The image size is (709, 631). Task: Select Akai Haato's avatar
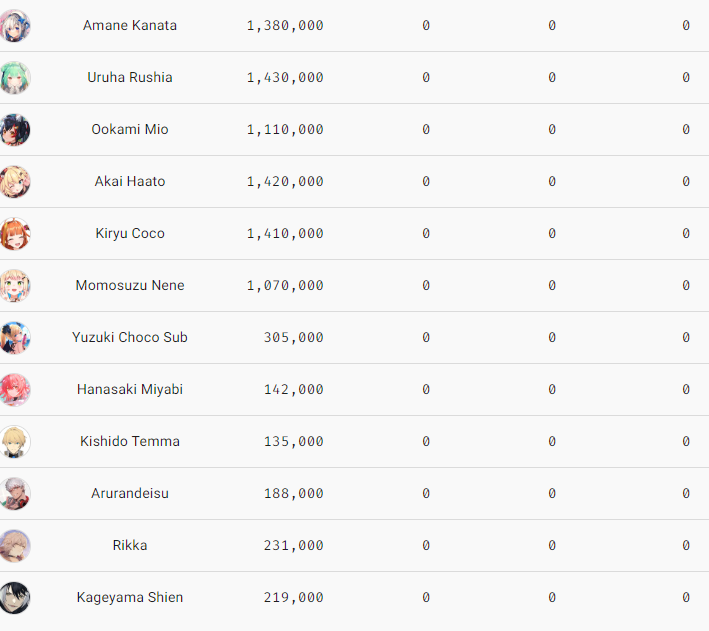15,182
